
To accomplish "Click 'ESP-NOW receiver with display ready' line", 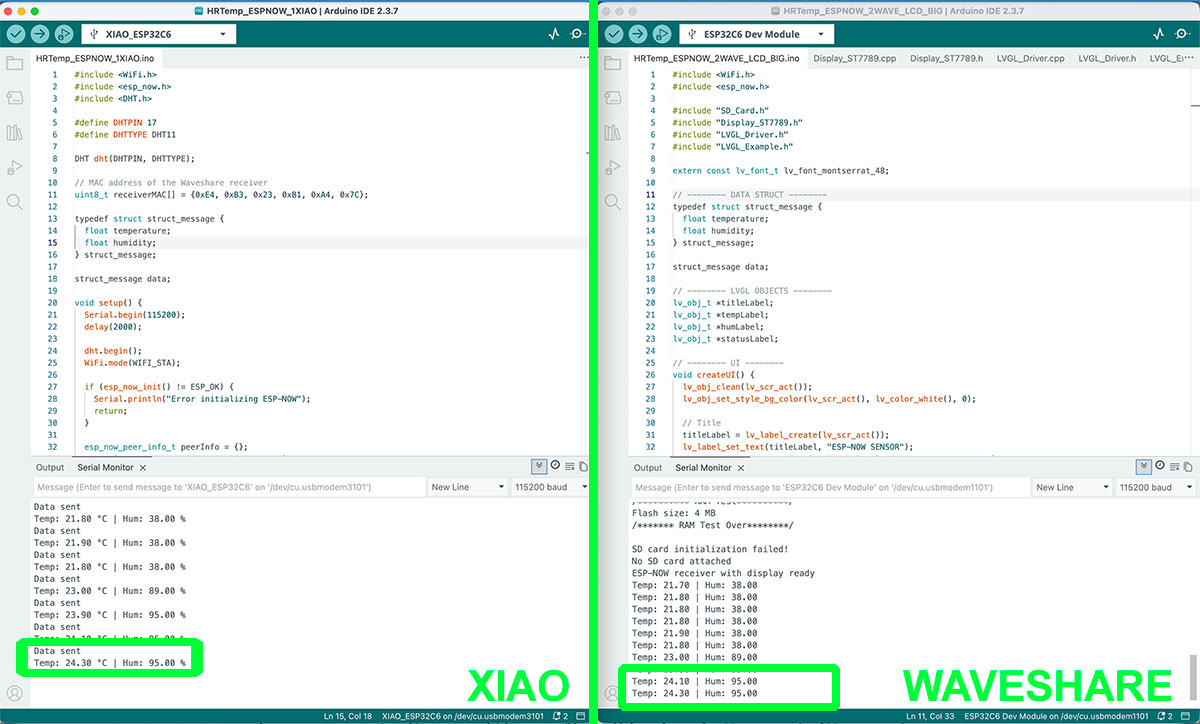I will (x=723, y=573).
